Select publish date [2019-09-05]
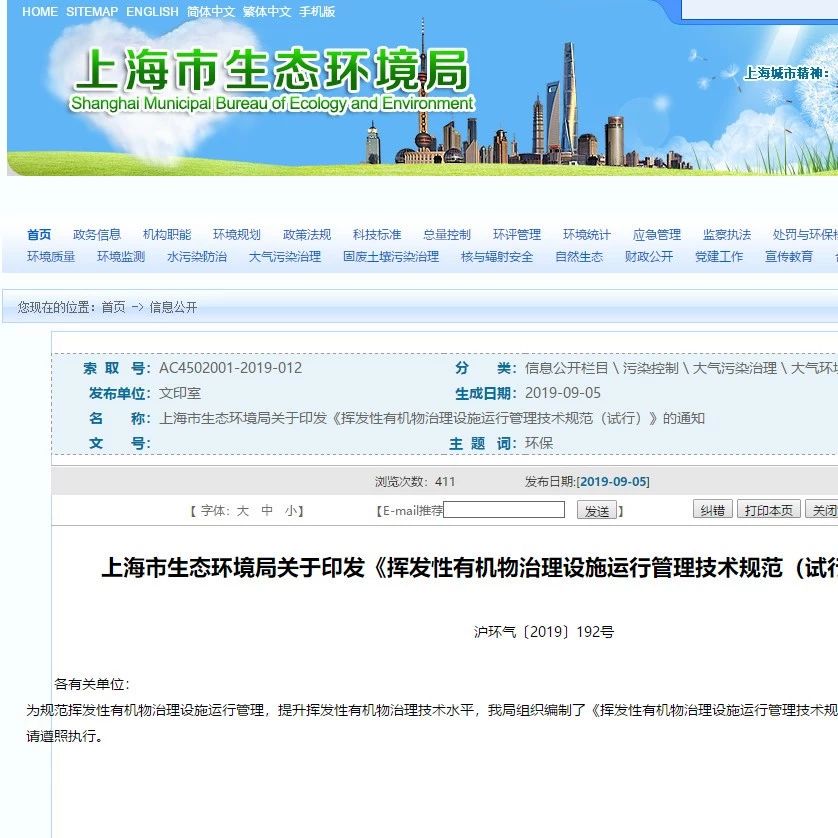 (x=613, y=482)
